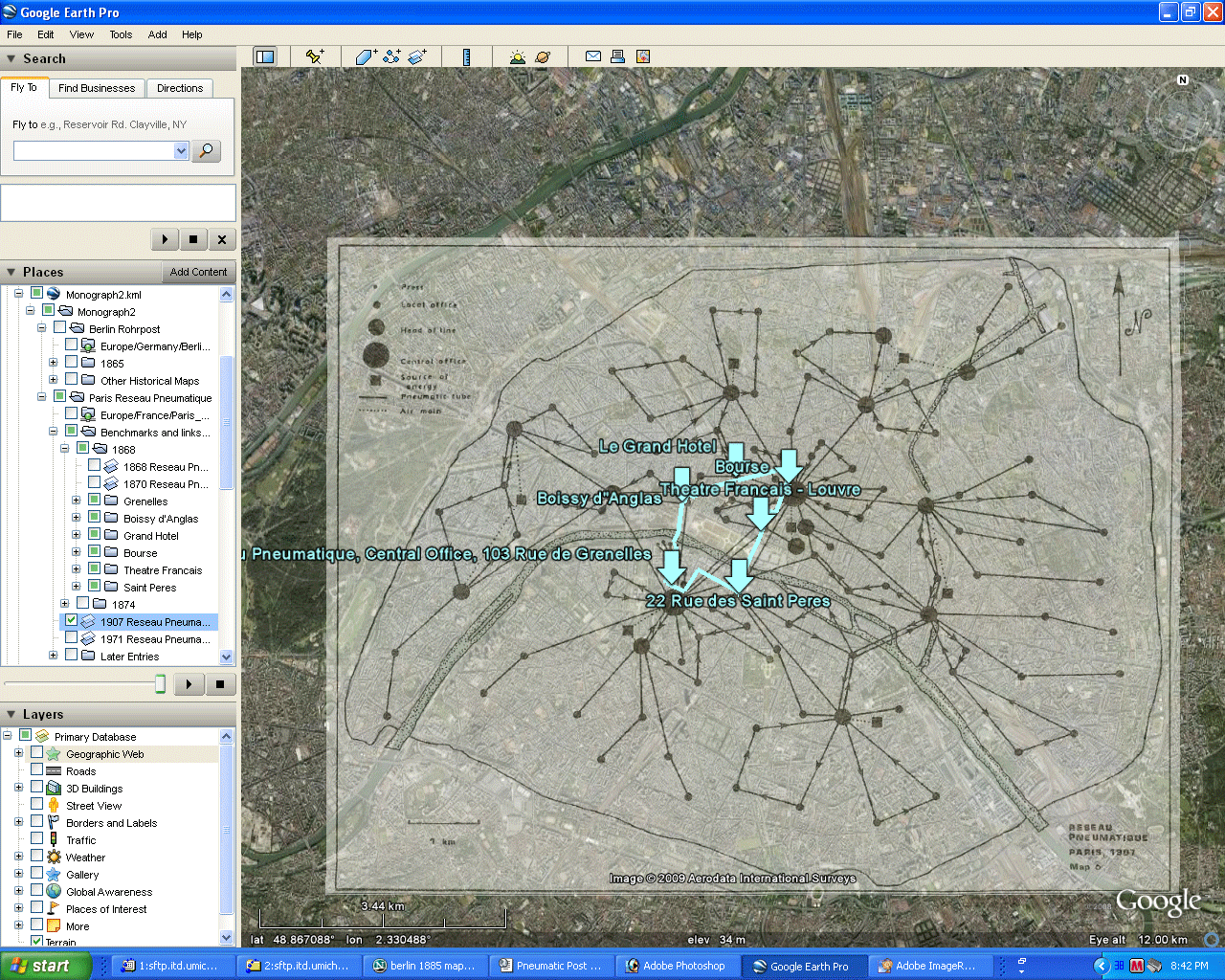Click the Fly To input field
The width and height of the screenshot is (1225, 980).
point(94,150)
